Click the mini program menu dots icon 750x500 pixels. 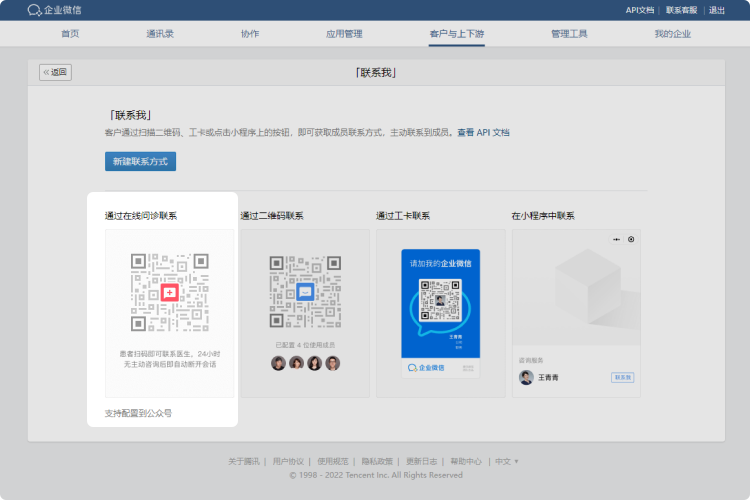point(617,239)
